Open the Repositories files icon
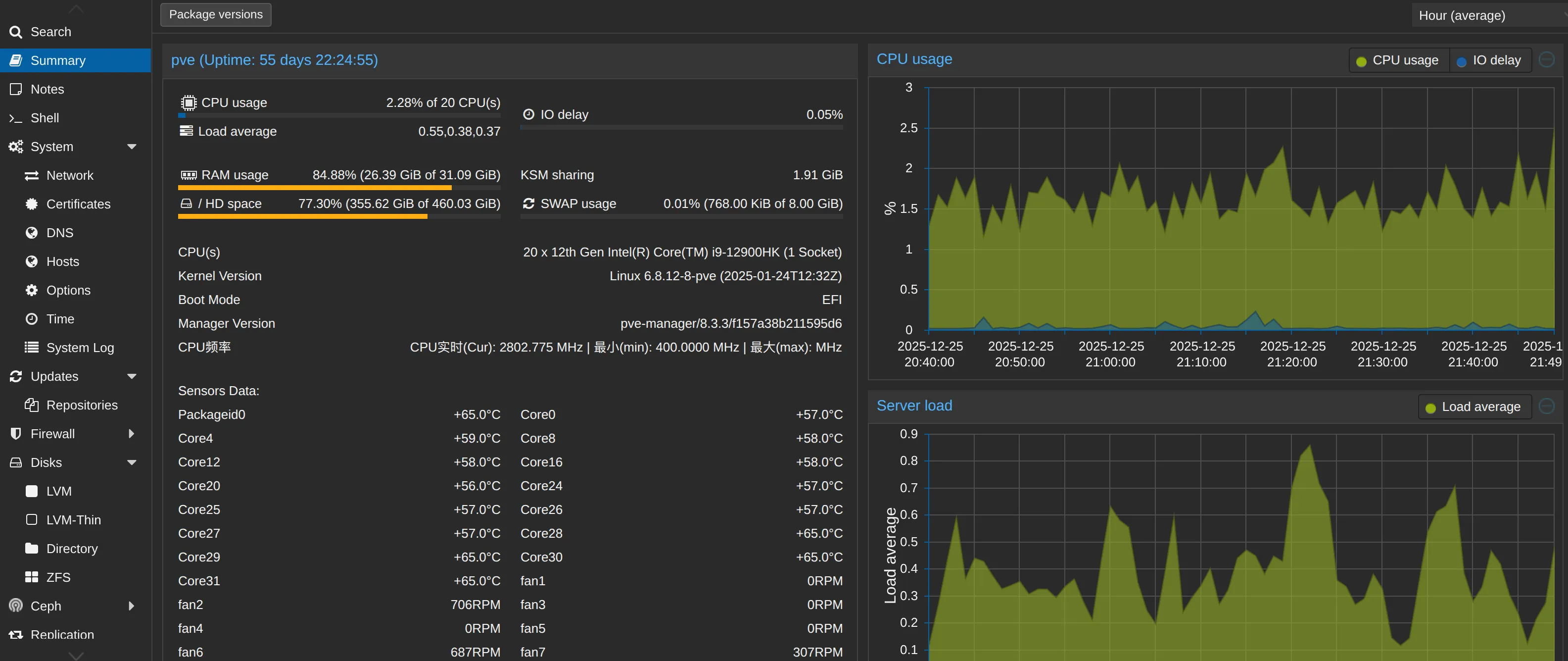Viewport: 1568px width, 661px height. click(x=32, y=405)
